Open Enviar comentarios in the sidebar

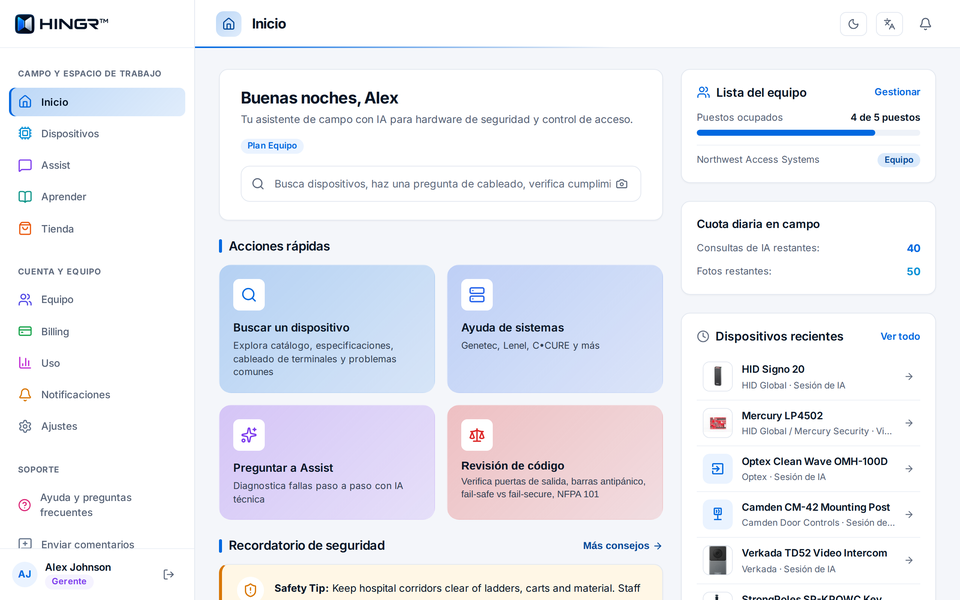(97, 544)
